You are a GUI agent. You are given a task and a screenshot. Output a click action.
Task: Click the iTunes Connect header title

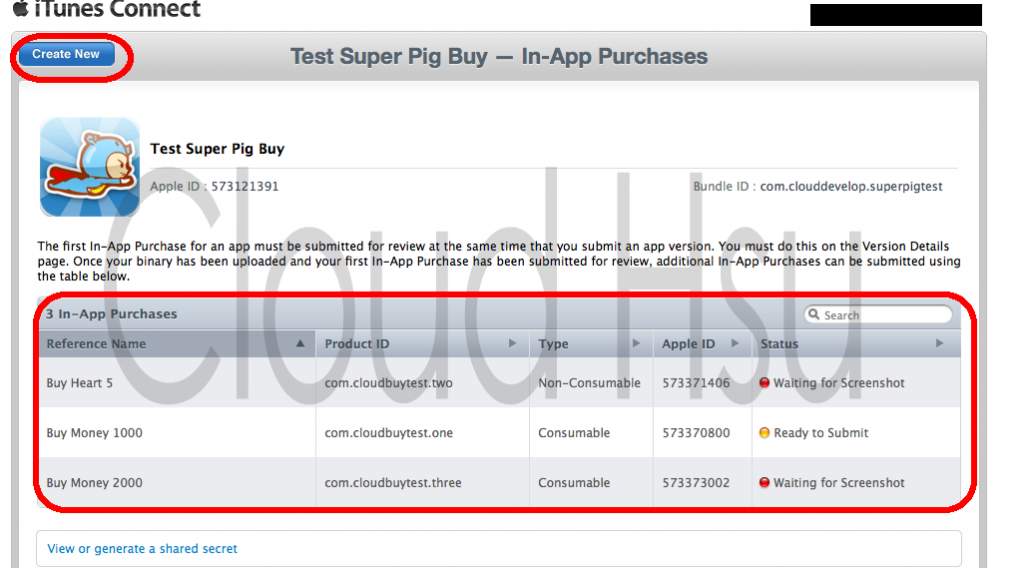117,8
